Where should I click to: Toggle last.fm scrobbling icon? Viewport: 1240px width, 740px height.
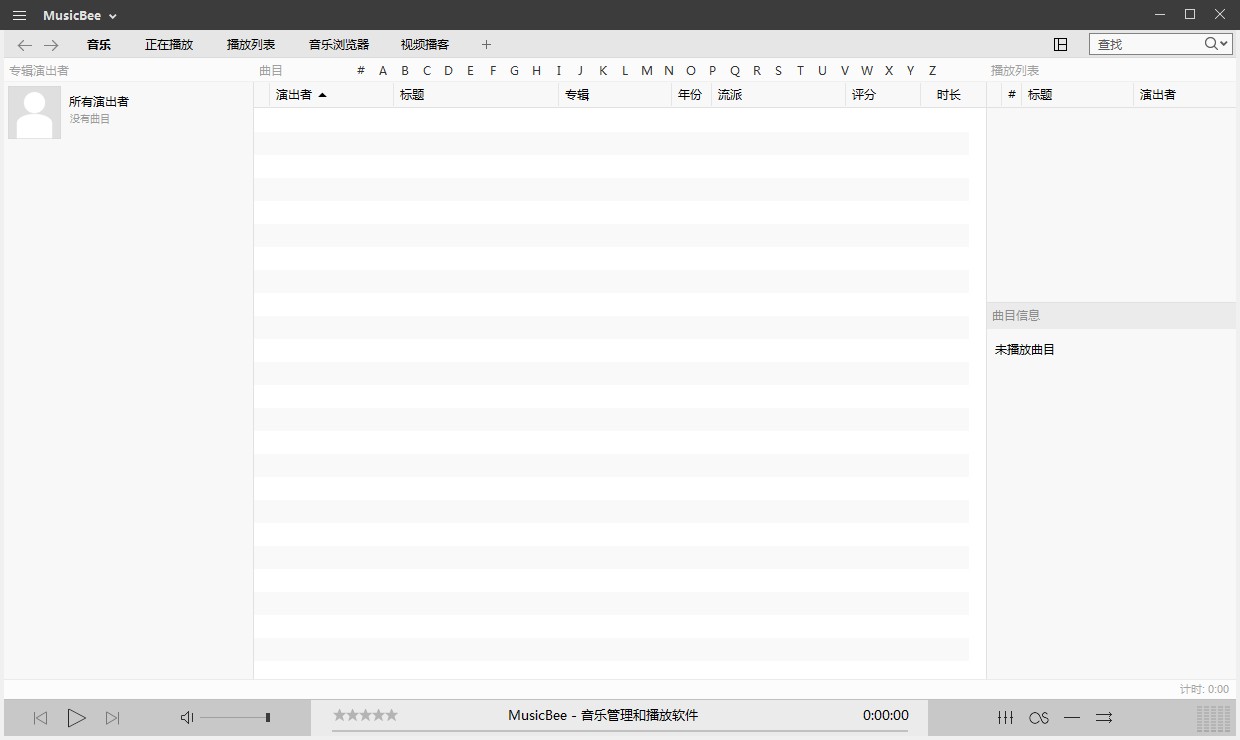point(1039,718)
